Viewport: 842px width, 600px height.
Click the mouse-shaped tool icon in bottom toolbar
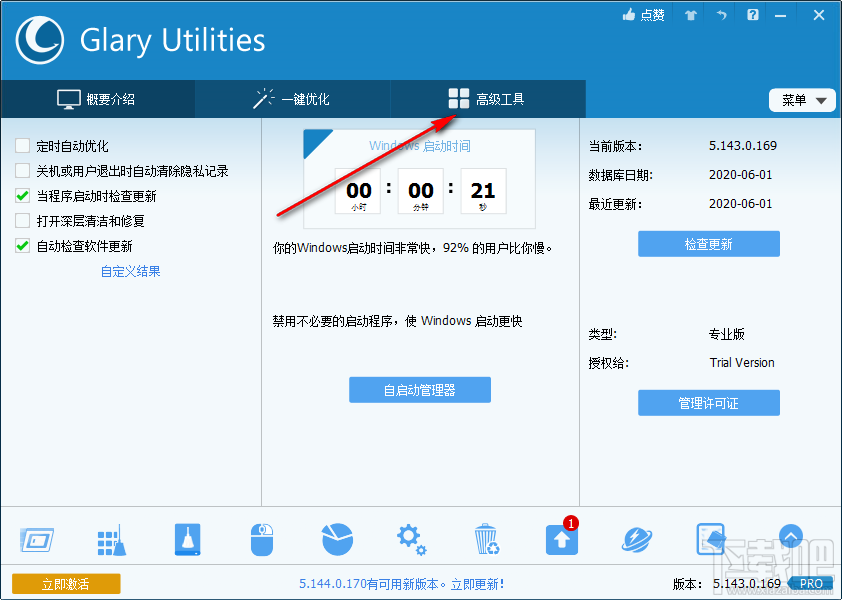[262, 538]
